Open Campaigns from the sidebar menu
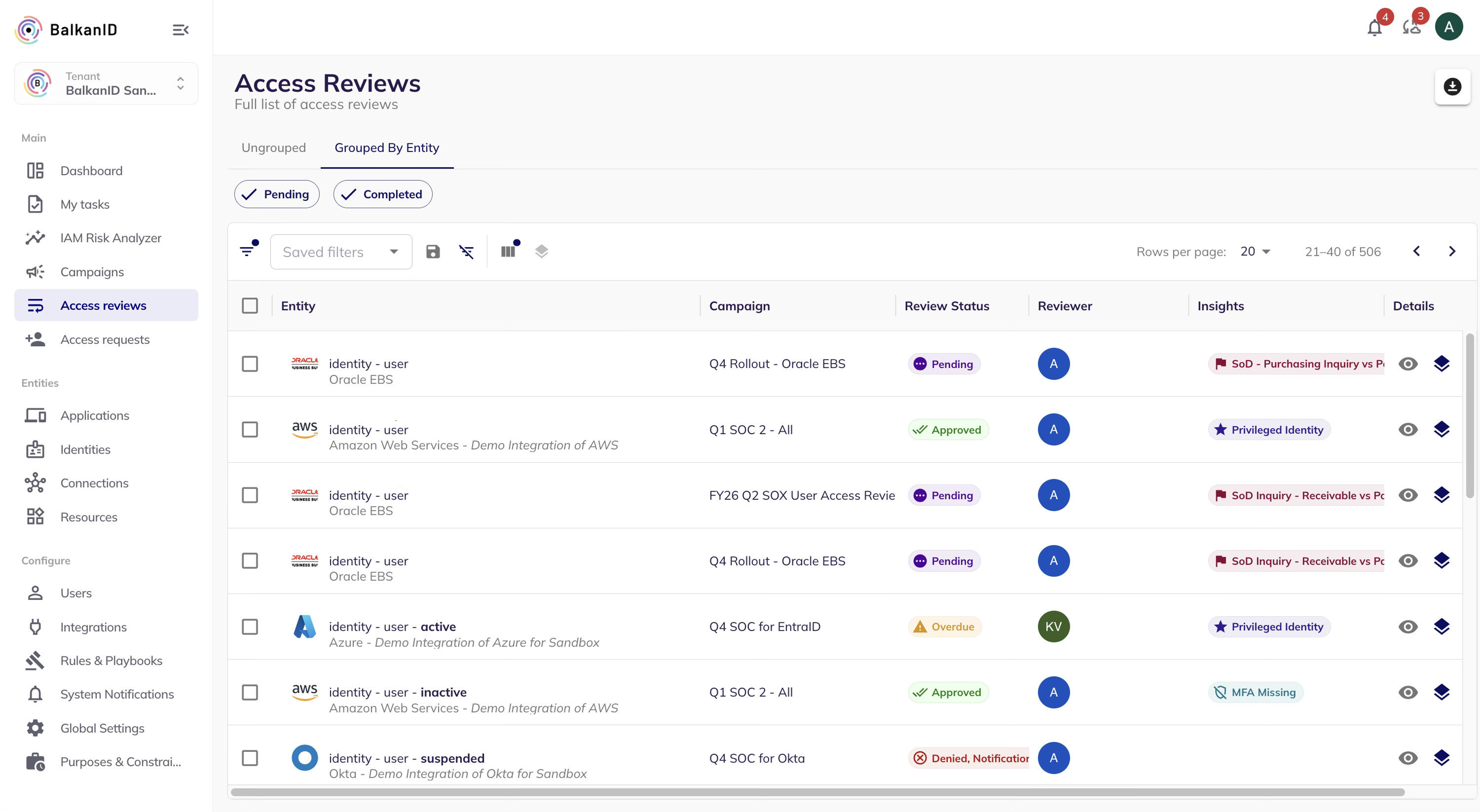Screen dimensions: 1480x812 pos(92,272)
